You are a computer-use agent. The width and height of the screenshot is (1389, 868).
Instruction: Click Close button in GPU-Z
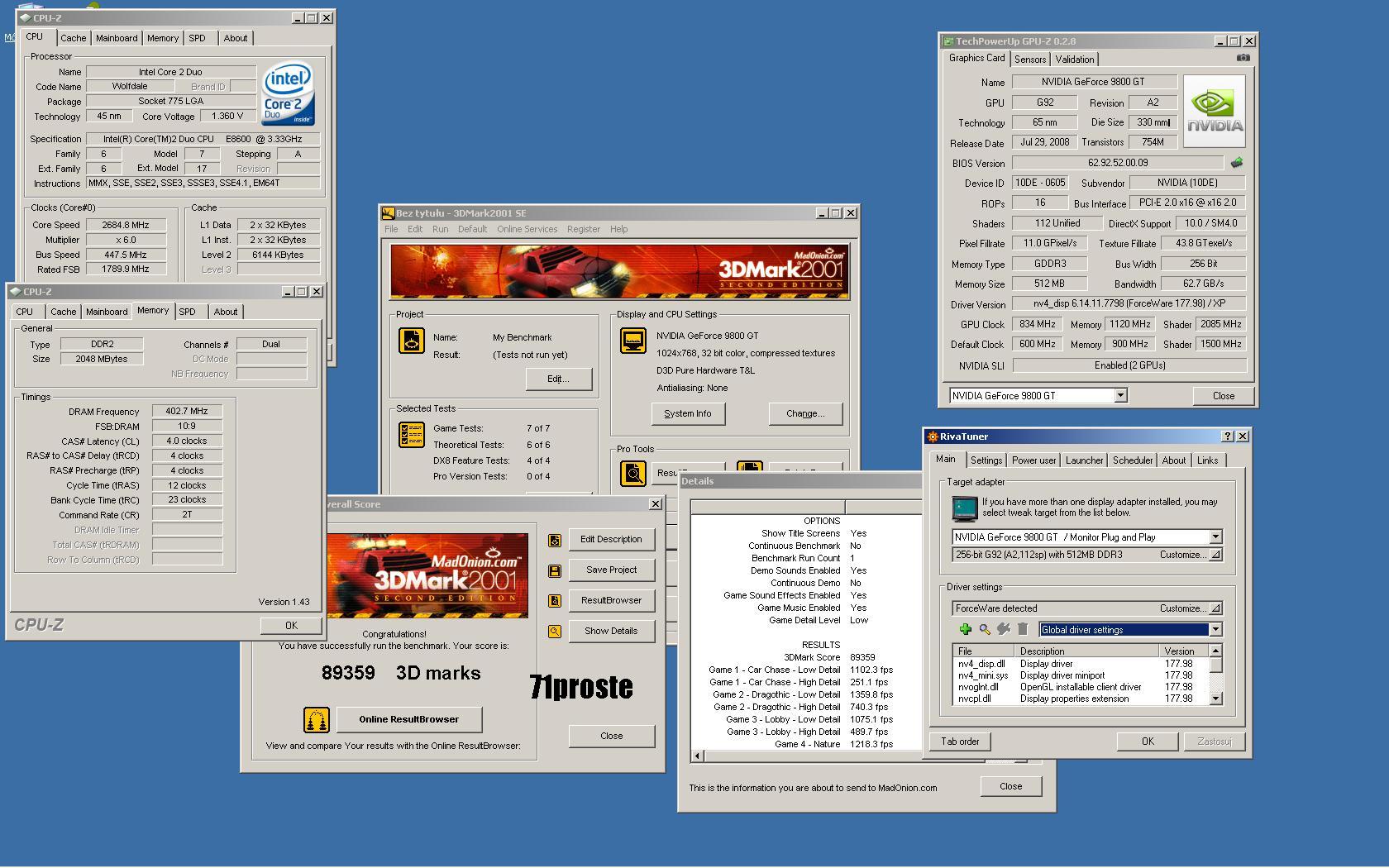pyautogui.click(x=1223, y=396)
